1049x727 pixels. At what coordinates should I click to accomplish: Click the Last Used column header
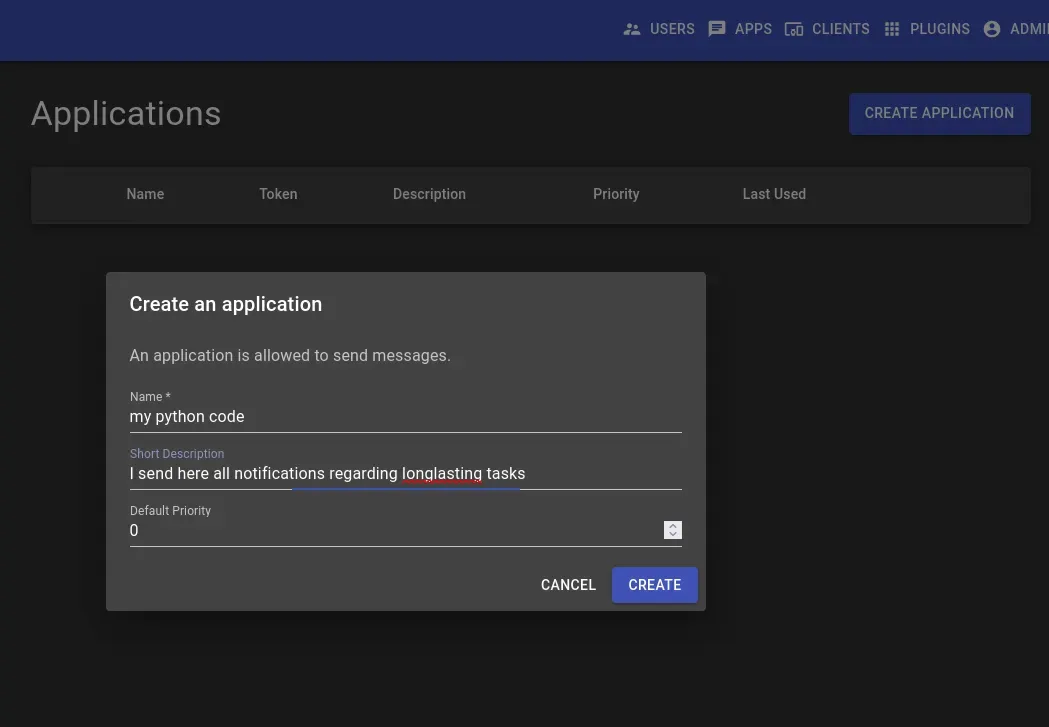click(x=774, y=194)
